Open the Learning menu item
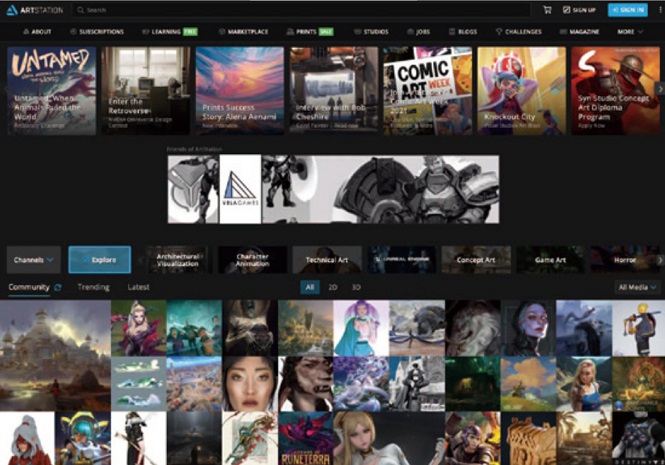Image resolution: width=665 pixels, height=465 pixels. point(170,31)
